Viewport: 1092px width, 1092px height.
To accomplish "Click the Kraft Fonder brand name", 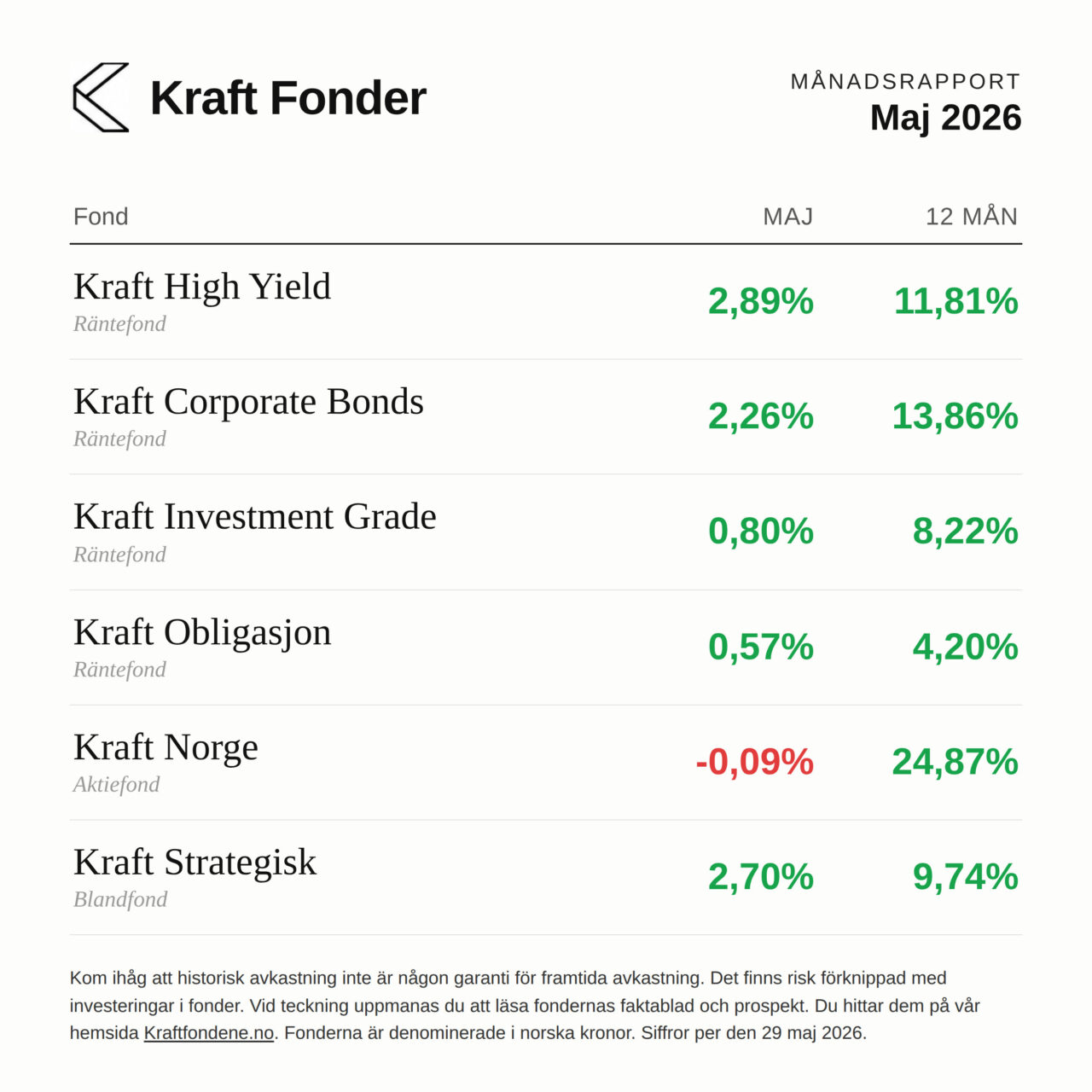I will [x=288, y=98].
